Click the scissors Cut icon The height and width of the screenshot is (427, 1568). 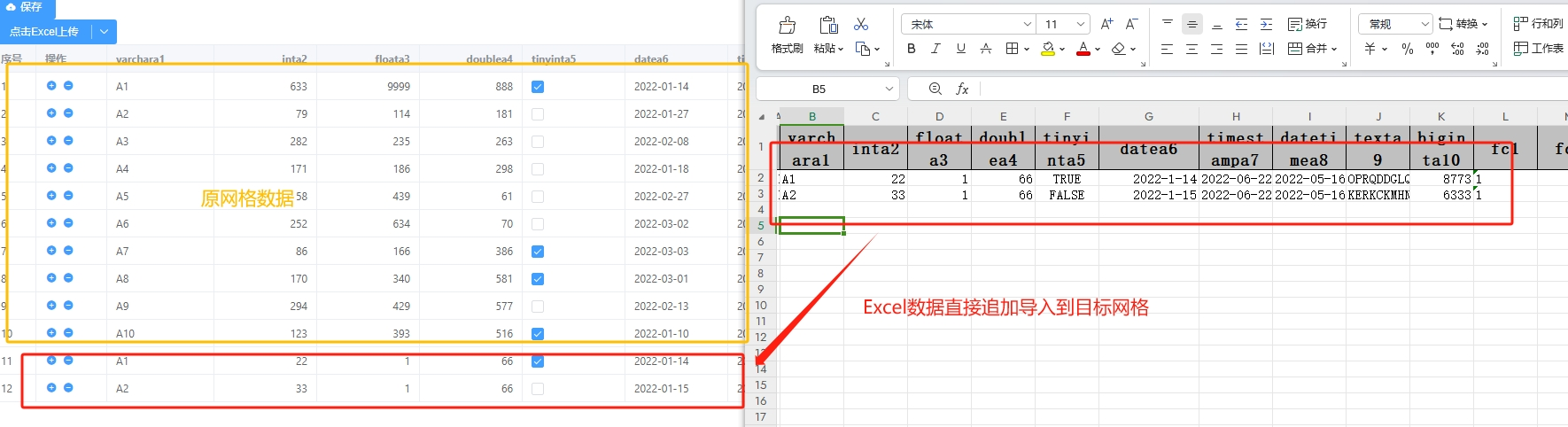pos(861,25)
